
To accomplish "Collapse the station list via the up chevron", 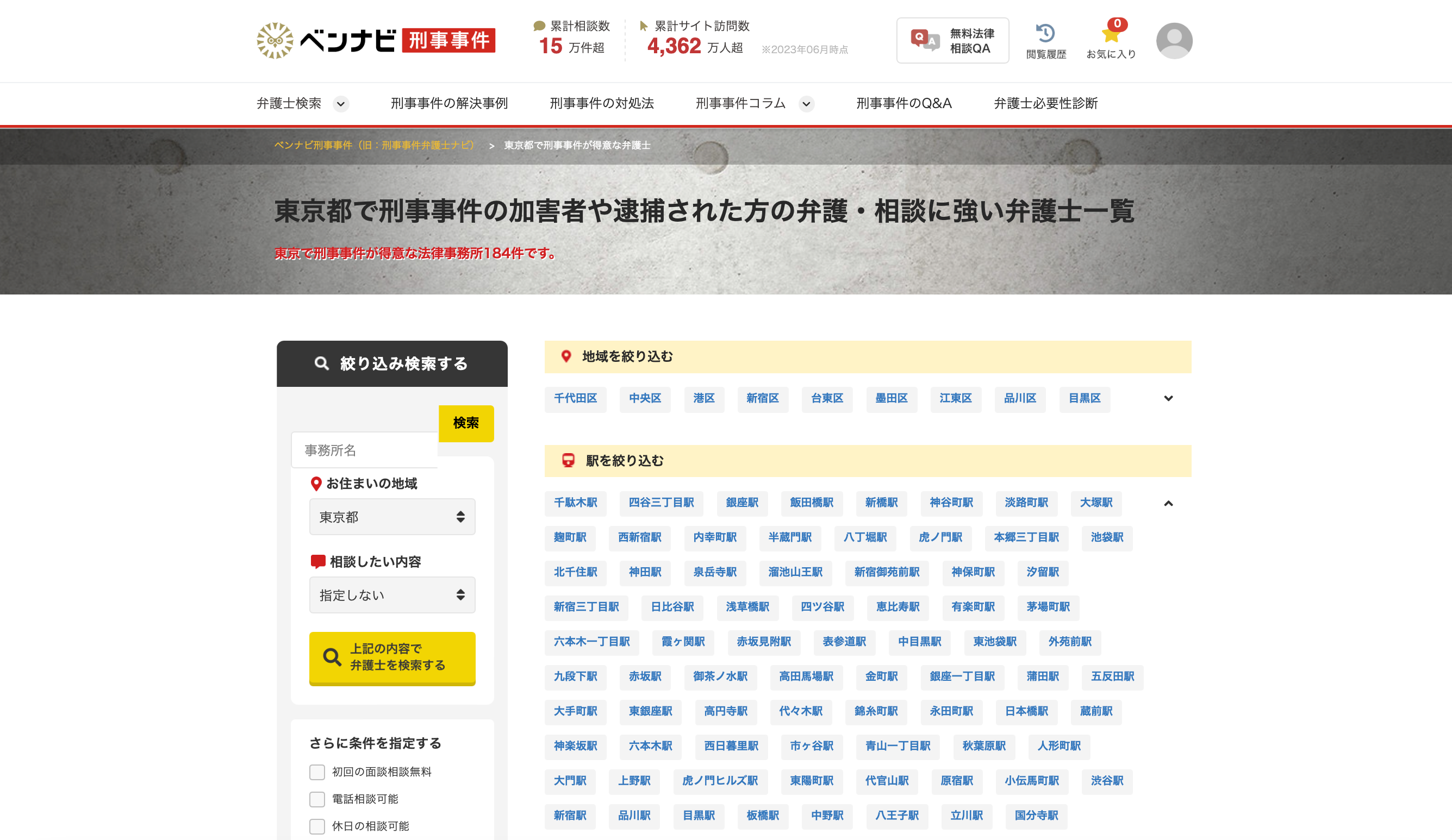I will point(1169,503).
